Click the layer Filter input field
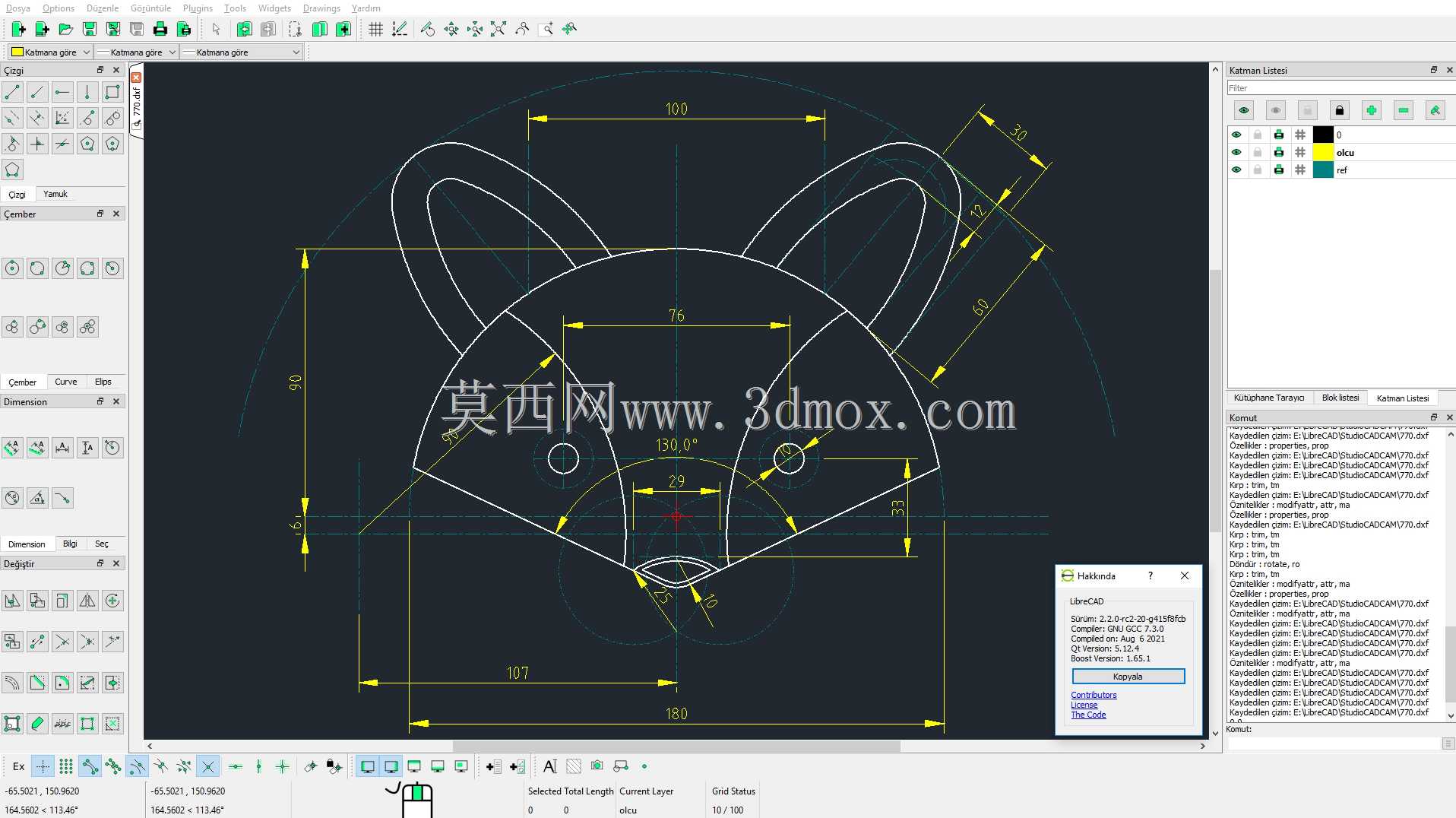The width and height of the screenshot is (1456, 818). (x=1340, y=88)
